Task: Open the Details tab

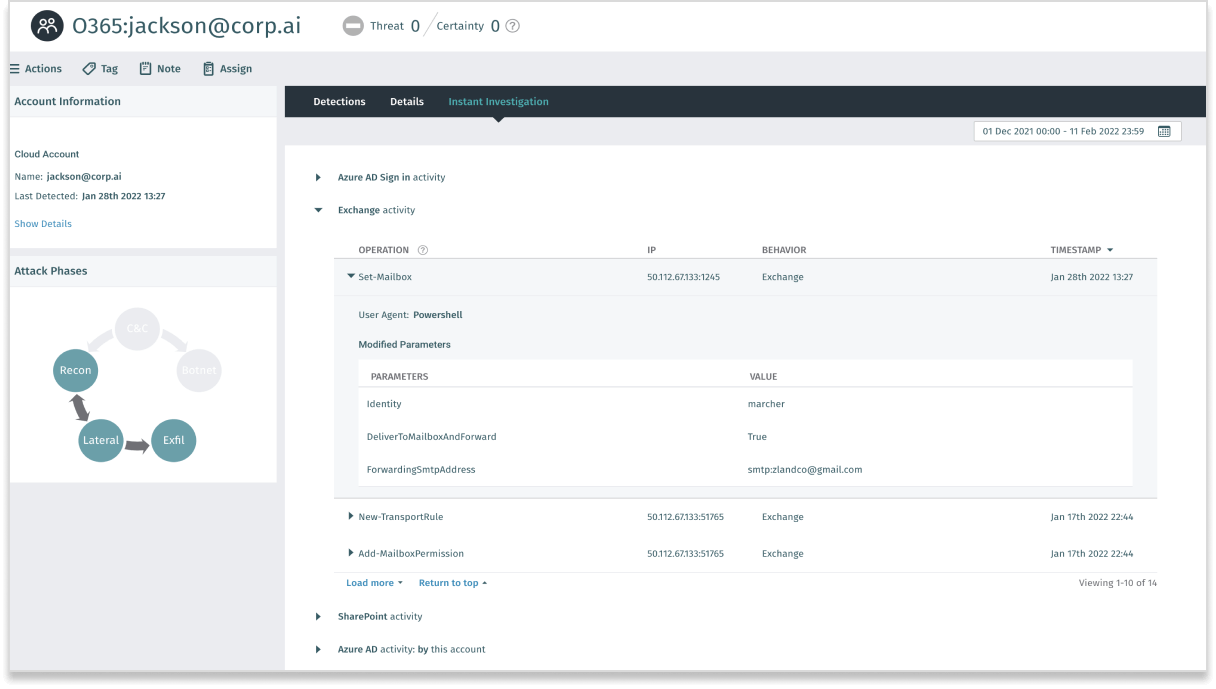Action: 406,101
